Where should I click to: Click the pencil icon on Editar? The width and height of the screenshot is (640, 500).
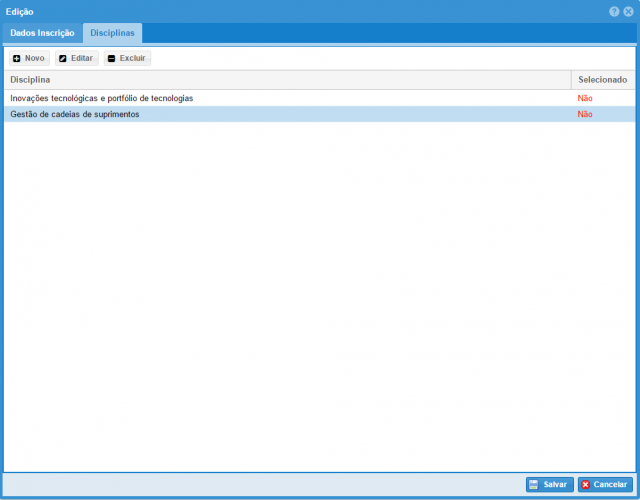63,59
